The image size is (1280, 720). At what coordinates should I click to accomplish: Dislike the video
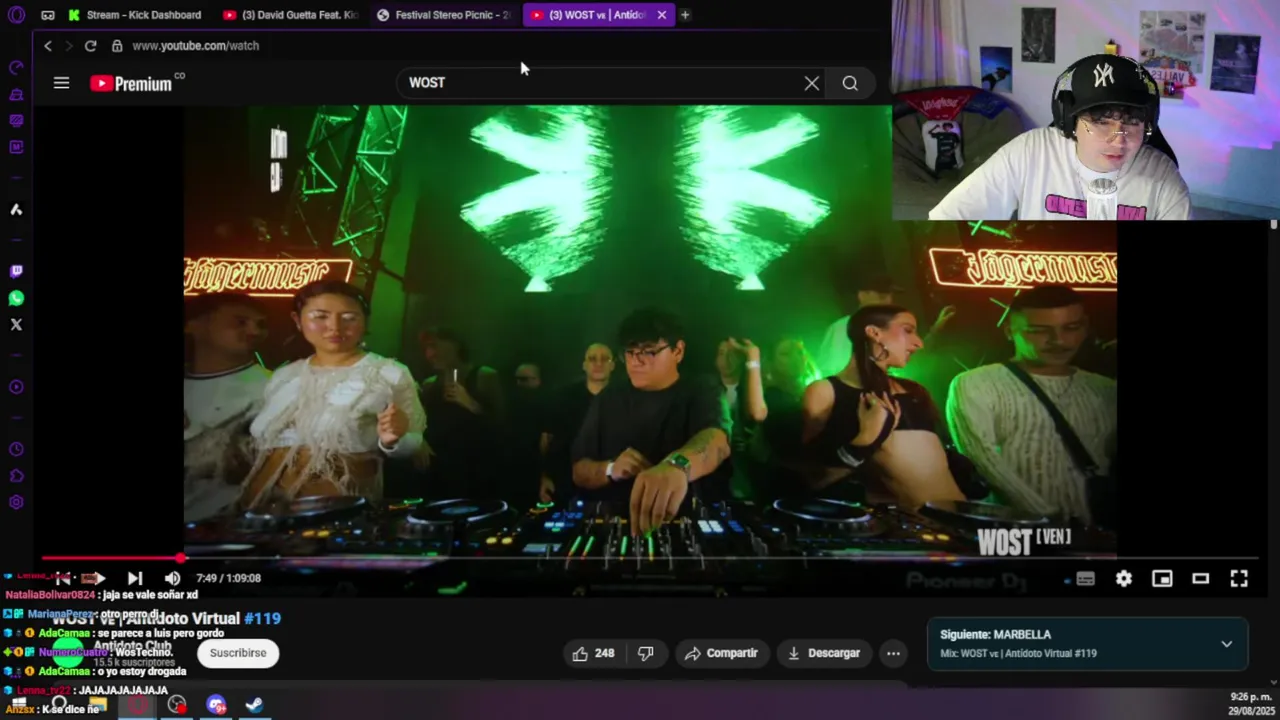pos(646,653)
